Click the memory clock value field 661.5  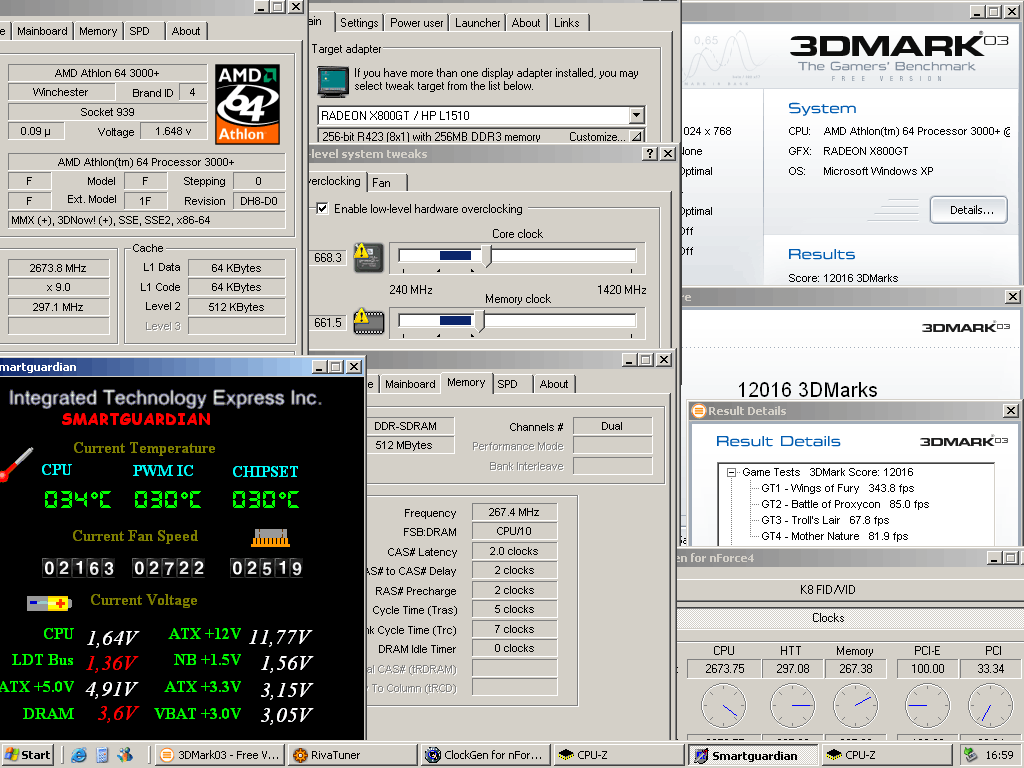point(328,323)
